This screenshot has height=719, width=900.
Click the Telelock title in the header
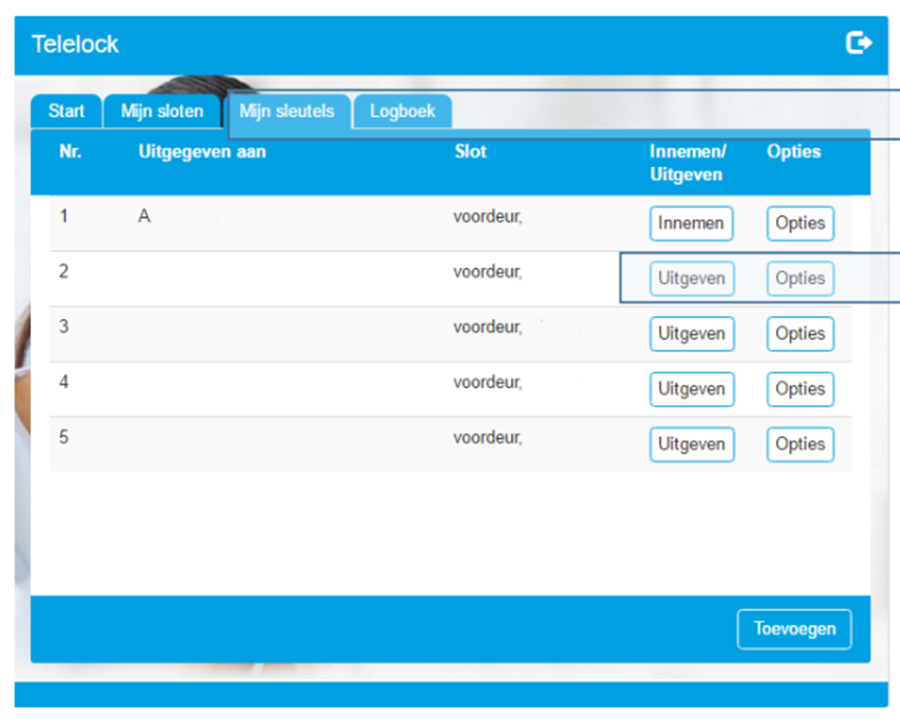(x=75, y=44)
